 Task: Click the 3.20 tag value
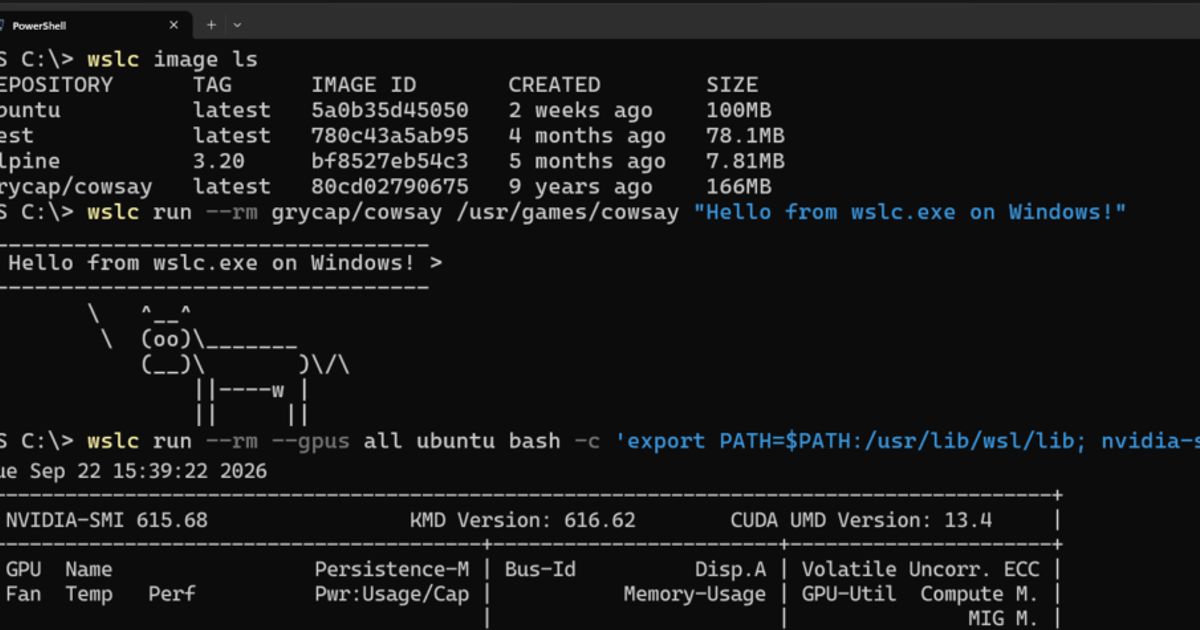[x=219, y=161]
